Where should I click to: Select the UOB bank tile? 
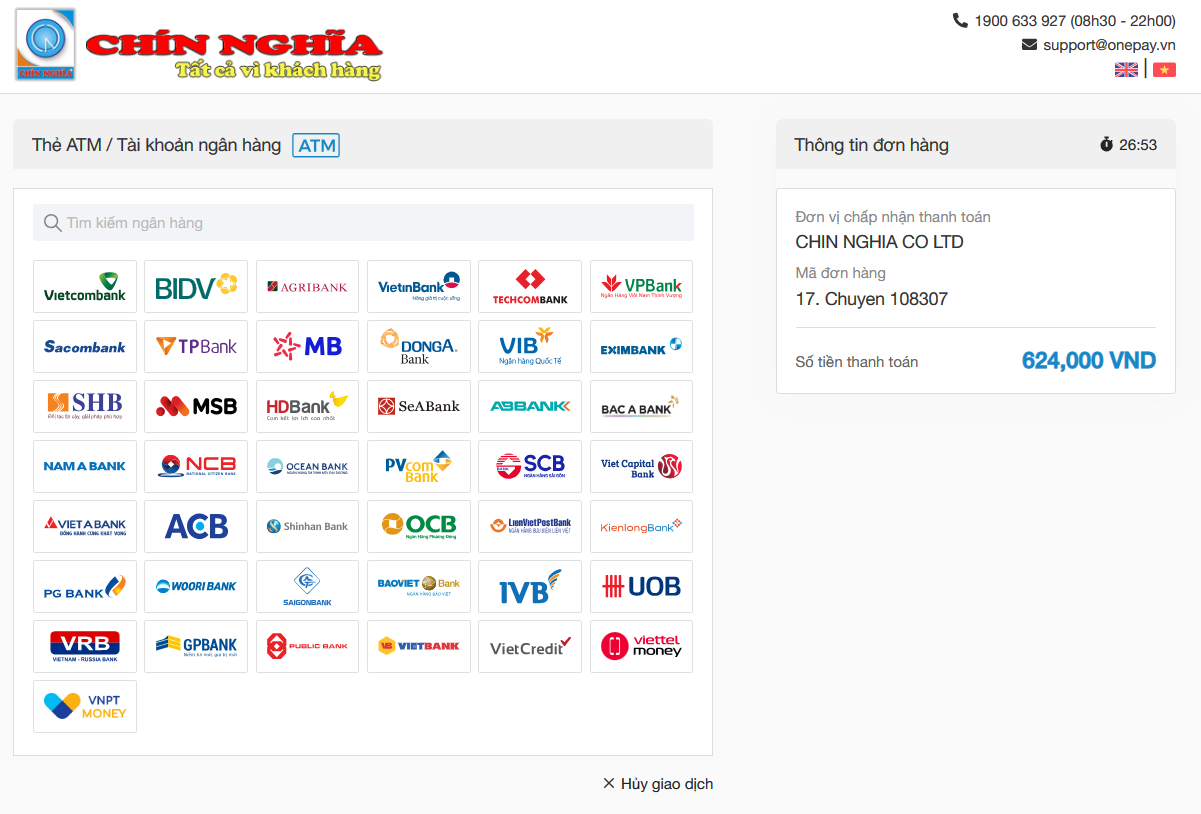coord(641,587)
